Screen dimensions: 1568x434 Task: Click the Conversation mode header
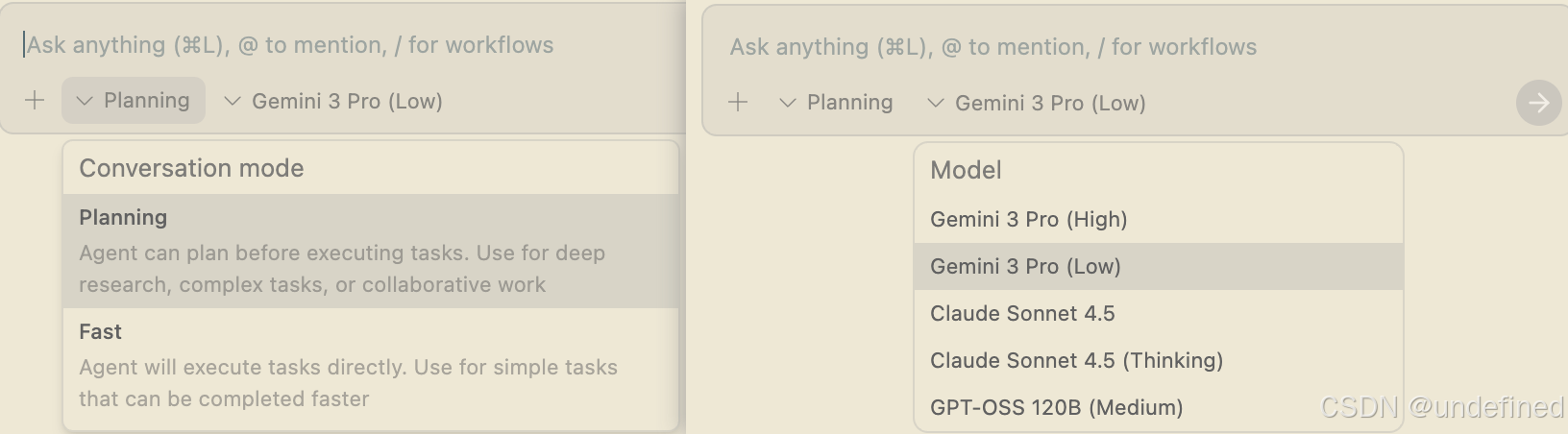191,168
